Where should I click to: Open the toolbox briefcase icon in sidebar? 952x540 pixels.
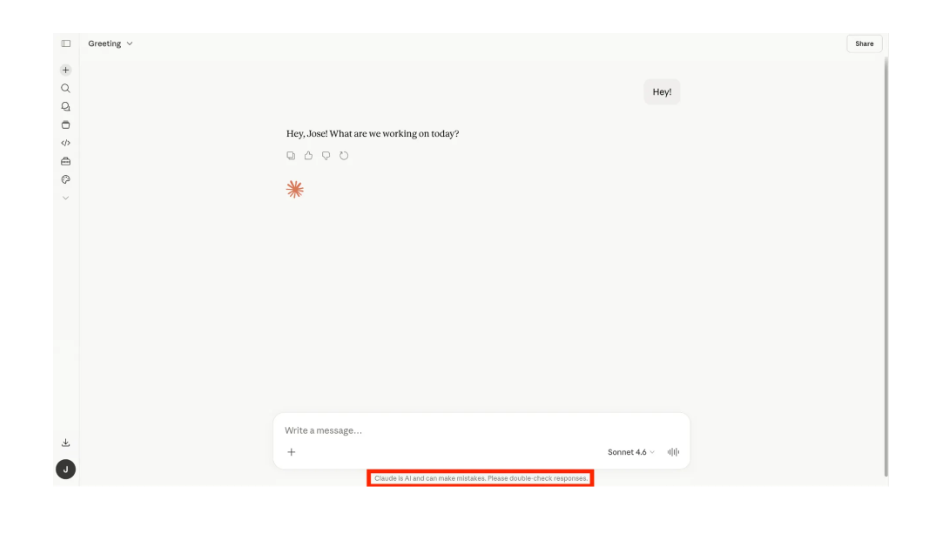(66, 161)
